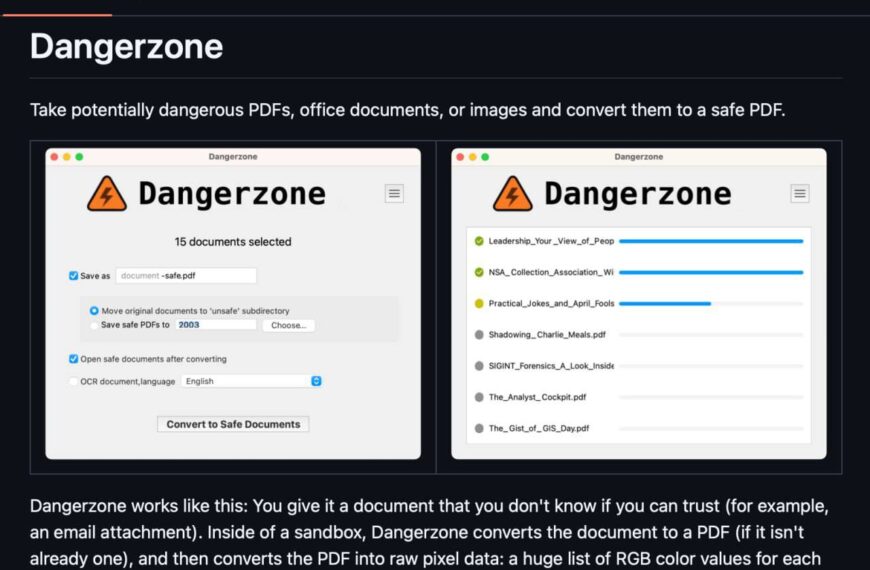Click green check icon for Leadership_Your_View_of_Peop
Viewport: 870px width, 570px height.
point(479,241)
